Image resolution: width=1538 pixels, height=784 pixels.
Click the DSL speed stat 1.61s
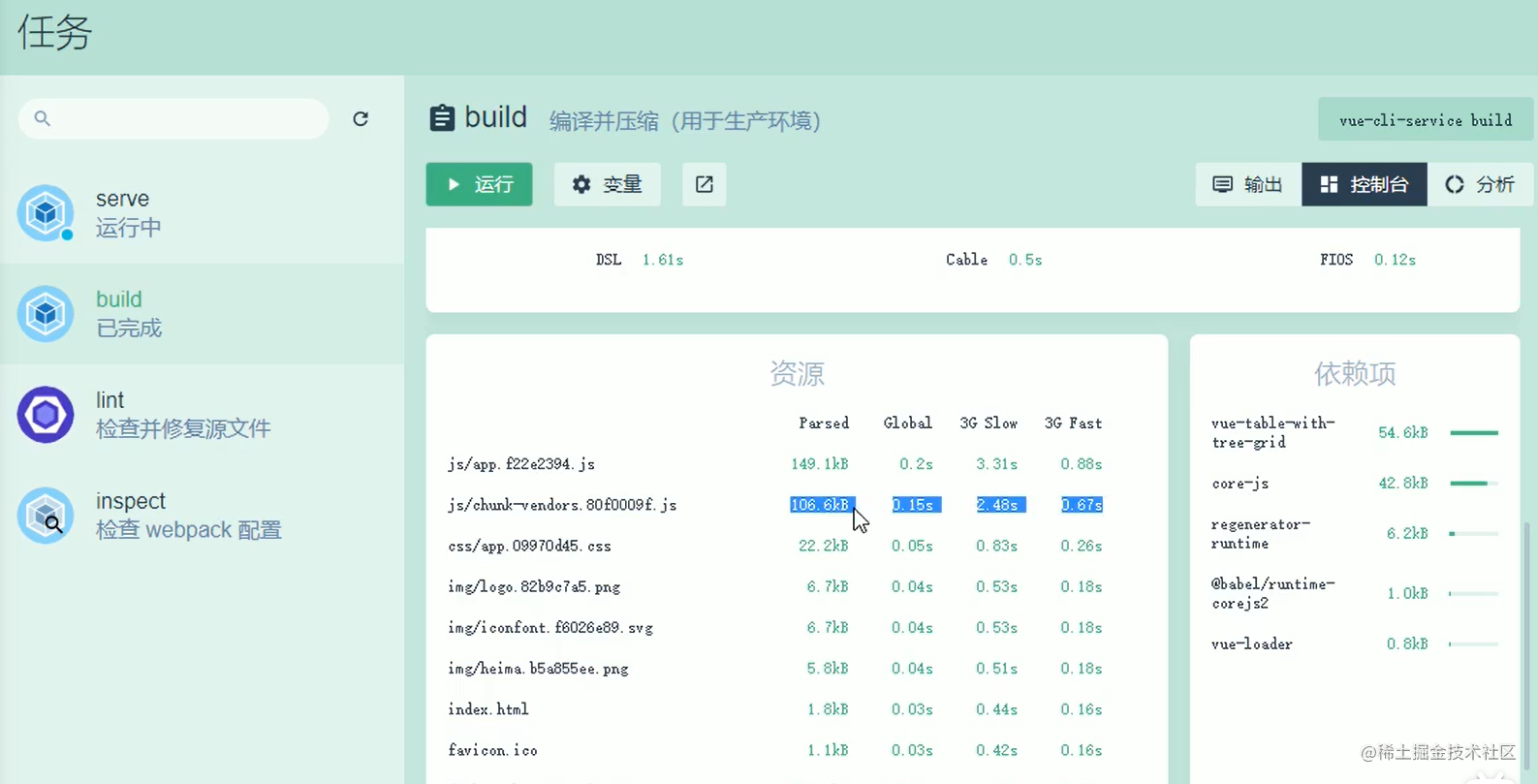[663, 260]
